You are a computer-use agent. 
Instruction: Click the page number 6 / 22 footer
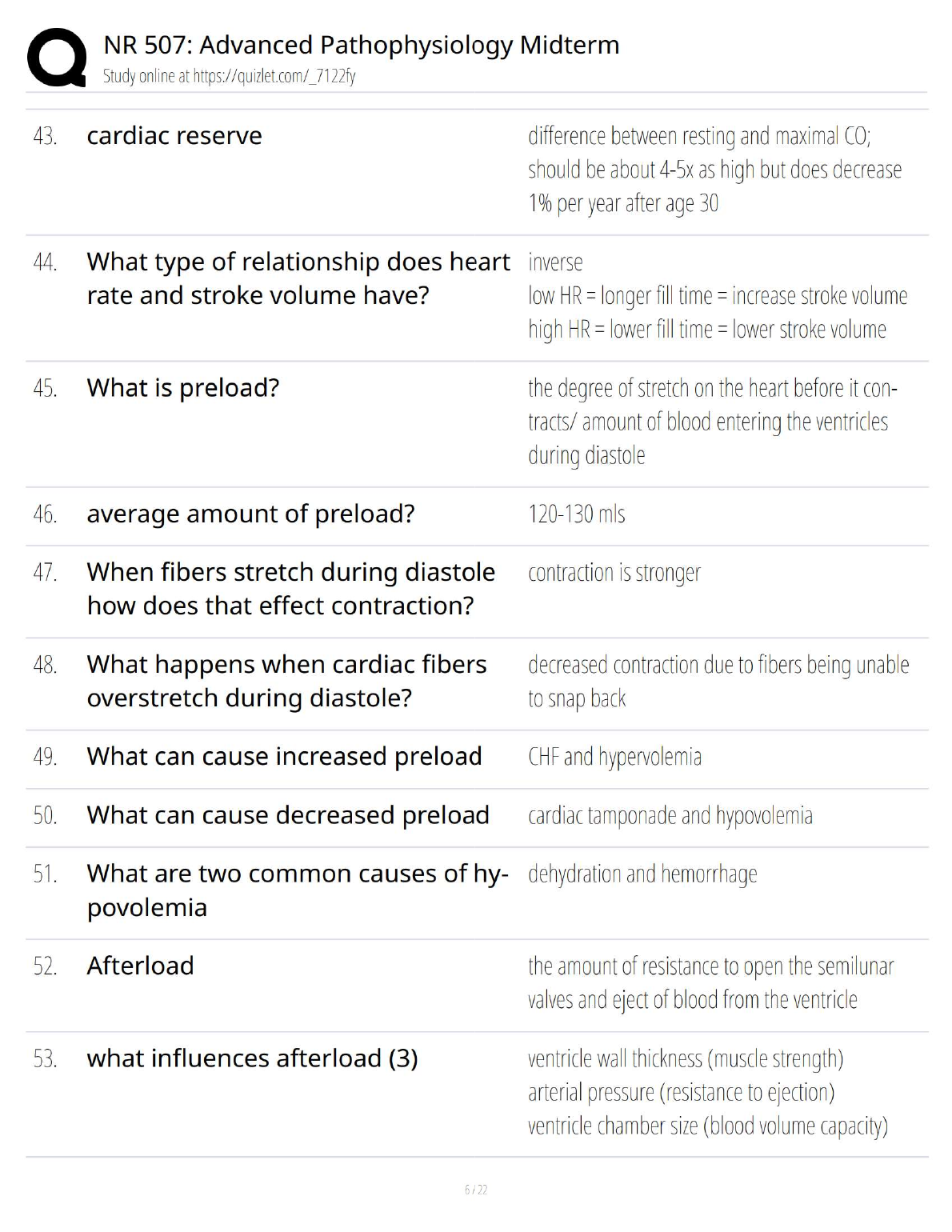coord(476,1190)
